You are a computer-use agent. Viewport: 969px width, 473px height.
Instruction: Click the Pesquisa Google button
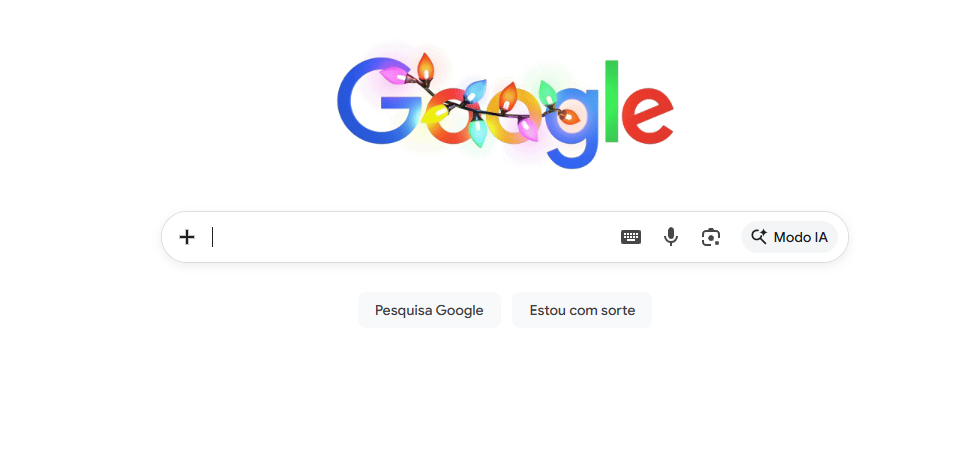[429, 310]
